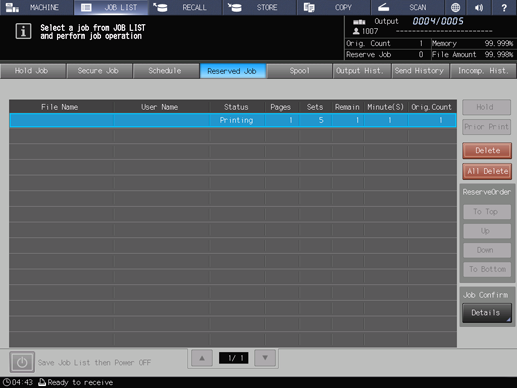The image size is (517, 388).
Task: Switch to the COPY screen
Action: [334, 7]
